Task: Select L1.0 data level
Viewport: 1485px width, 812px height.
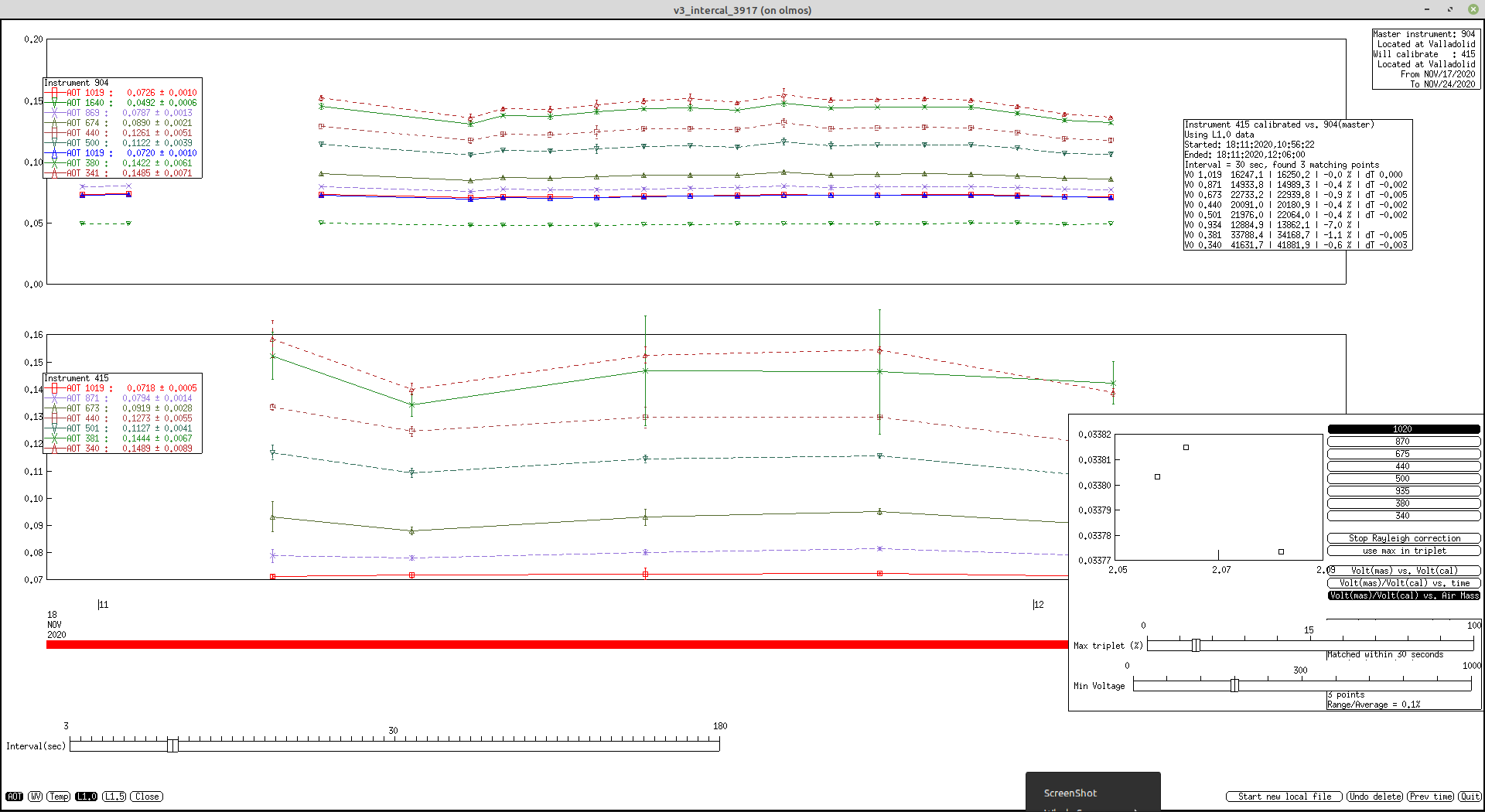Action: (87, 797)
